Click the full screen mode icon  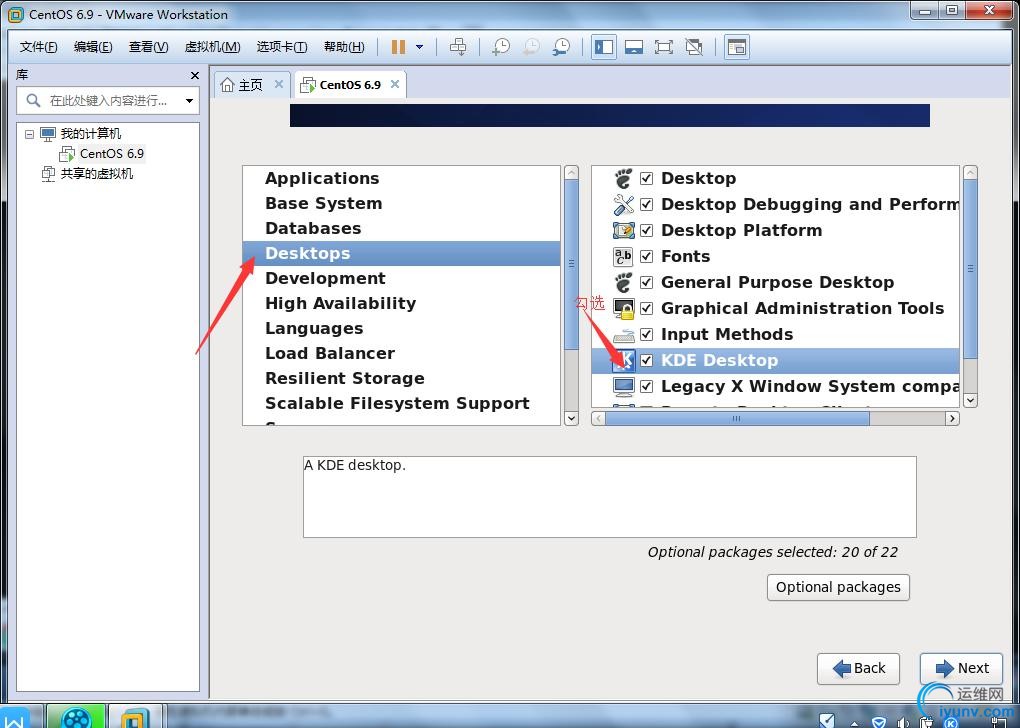point(664,47)
